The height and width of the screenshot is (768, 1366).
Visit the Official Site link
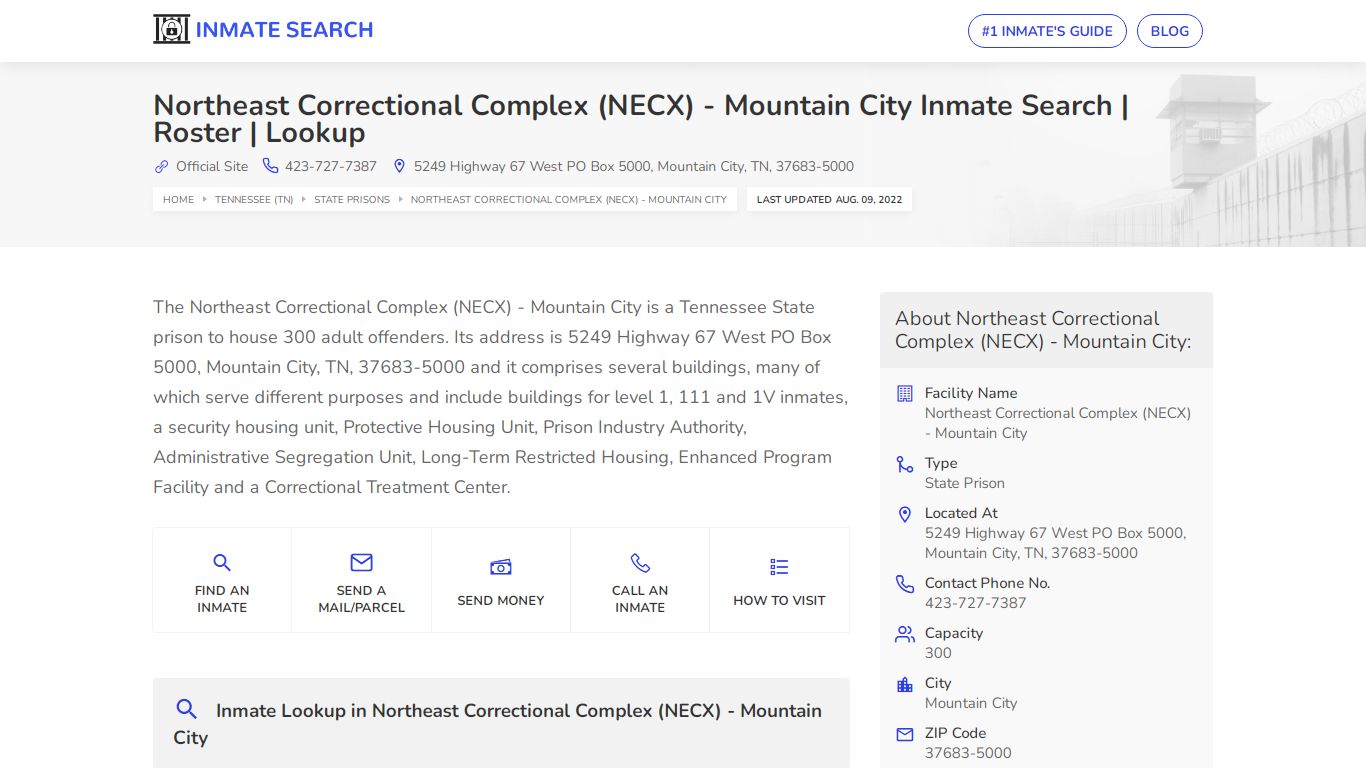point(211,166)
